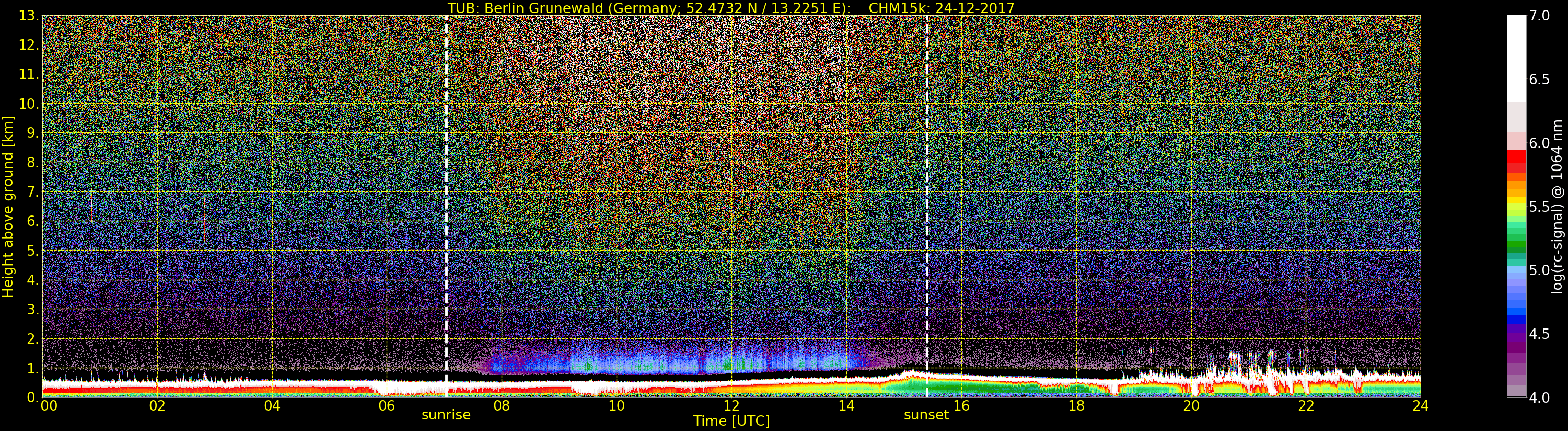Click the "20" tick on the time axis
This screenshot has height=431, width=1568.
[1191, 406]
